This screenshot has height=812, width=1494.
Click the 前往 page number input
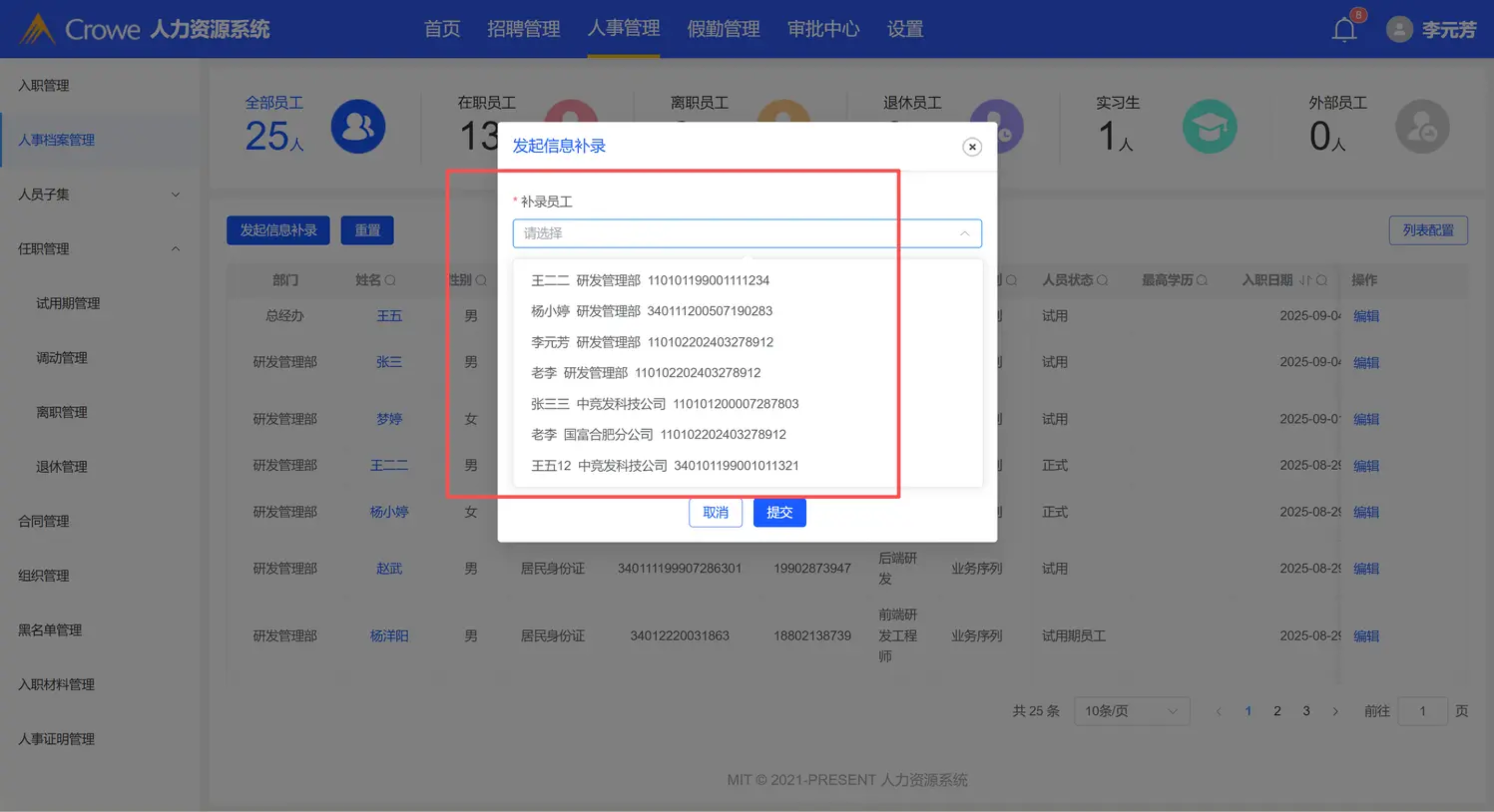(1421, 711)
